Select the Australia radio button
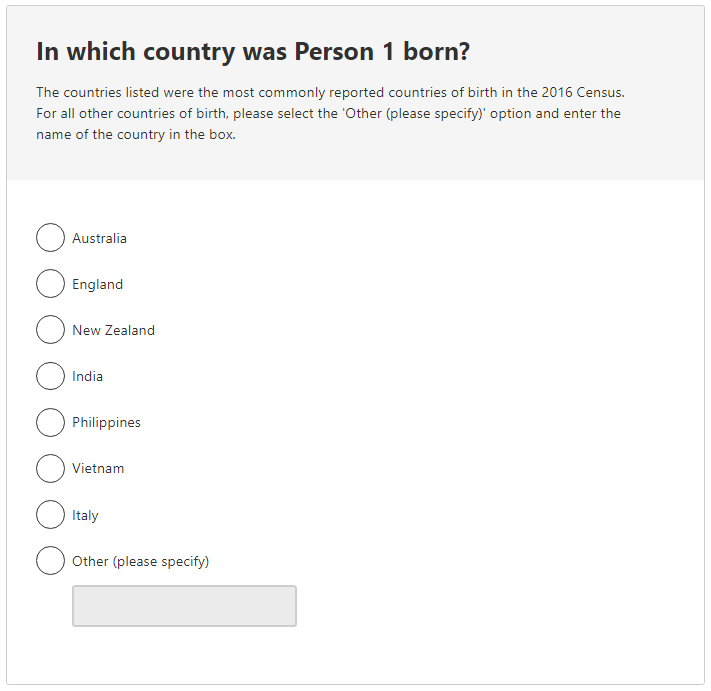The image size is (711, 691). click(x=50, y=238)
